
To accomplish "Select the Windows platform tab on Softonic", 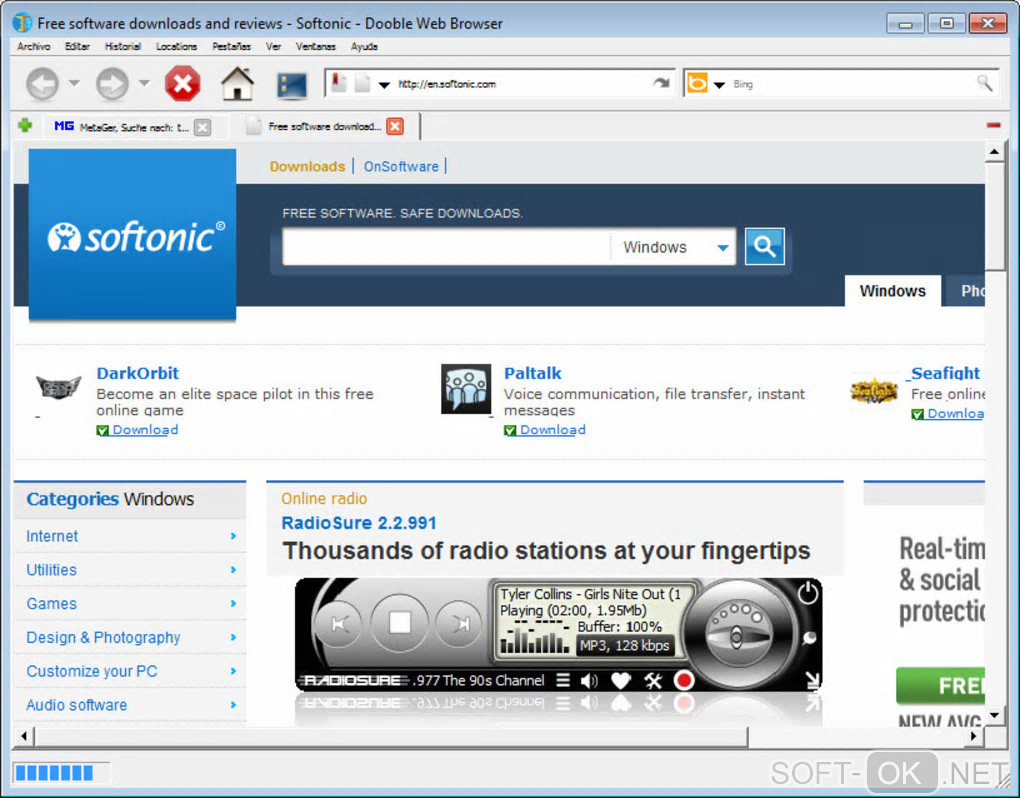I will click(892, 291).
